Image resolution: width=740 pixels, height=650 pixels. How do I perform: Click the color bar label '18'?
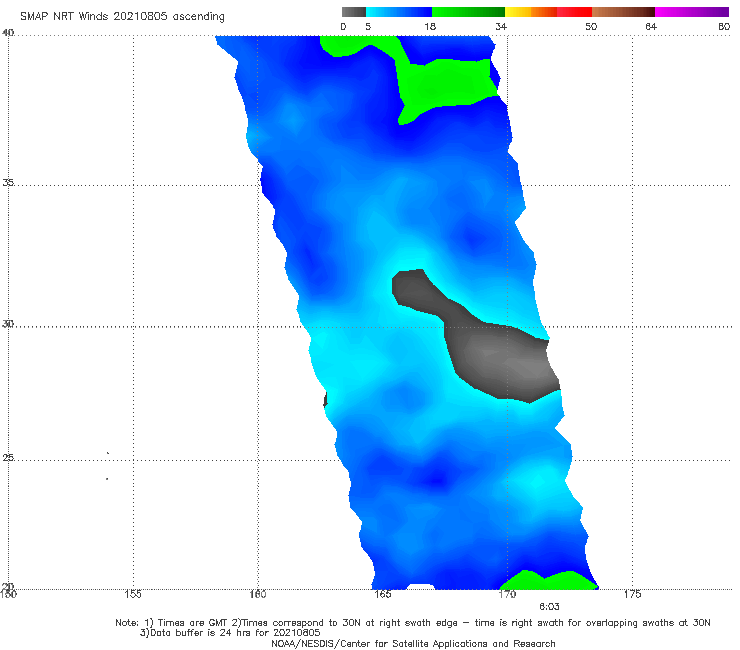(430, 27)
